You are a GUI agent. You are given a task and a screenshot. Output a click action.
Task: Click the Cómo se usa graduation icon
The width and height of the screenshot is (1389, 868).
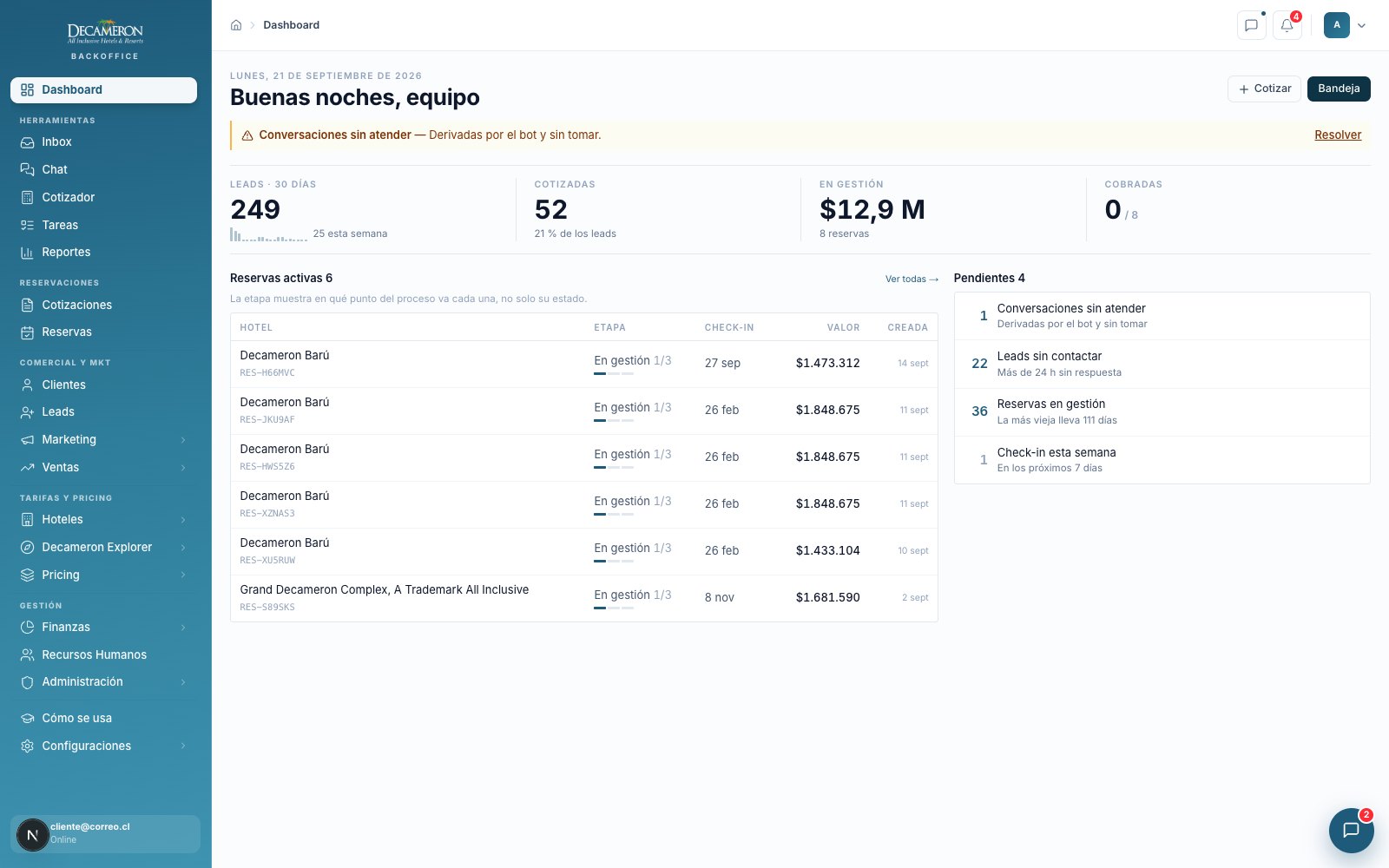28,719
